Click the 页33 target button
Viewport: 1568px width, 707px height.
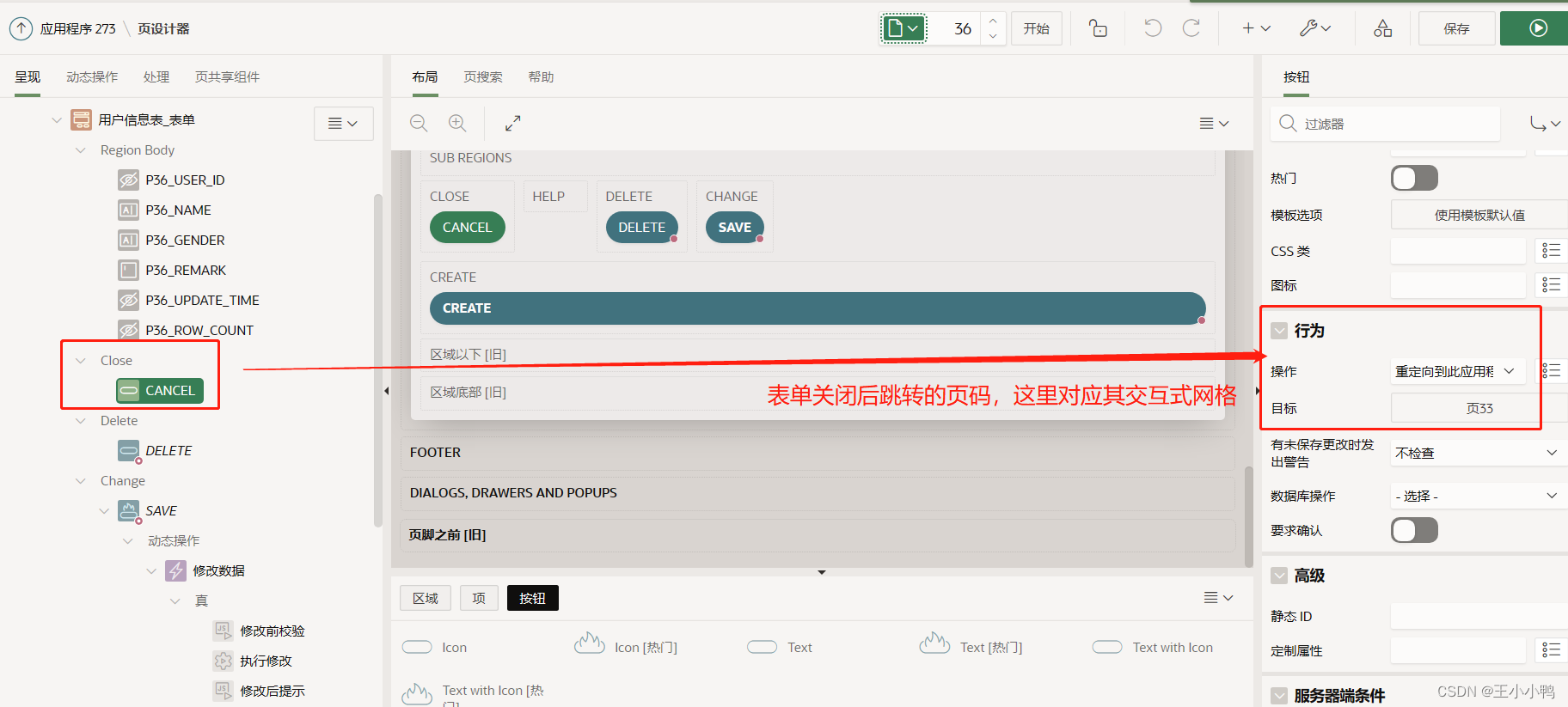coord(1479,408)
